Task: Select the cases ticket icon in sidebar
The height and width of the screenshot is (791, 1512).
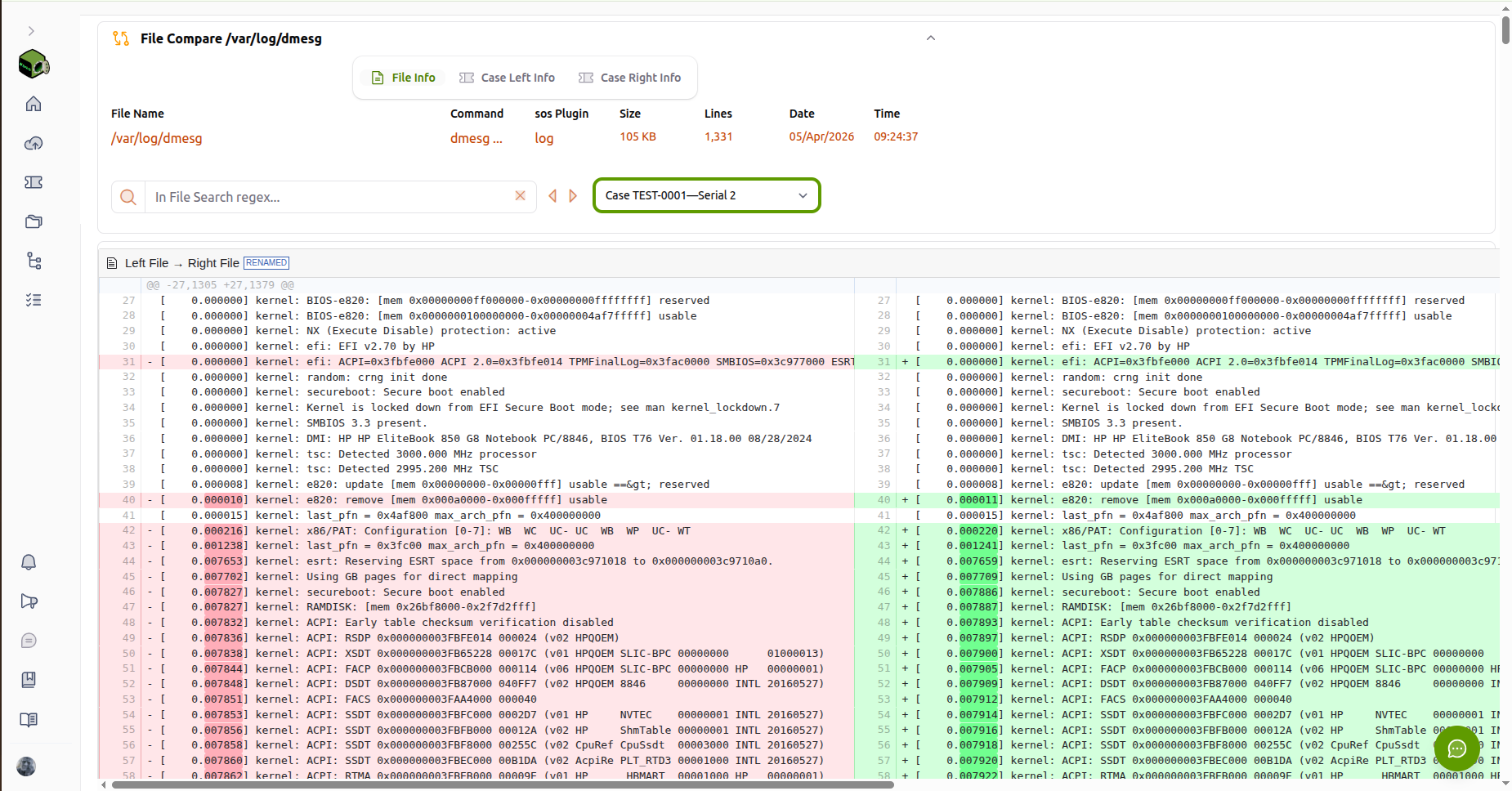Action: [x=33, y=182]
